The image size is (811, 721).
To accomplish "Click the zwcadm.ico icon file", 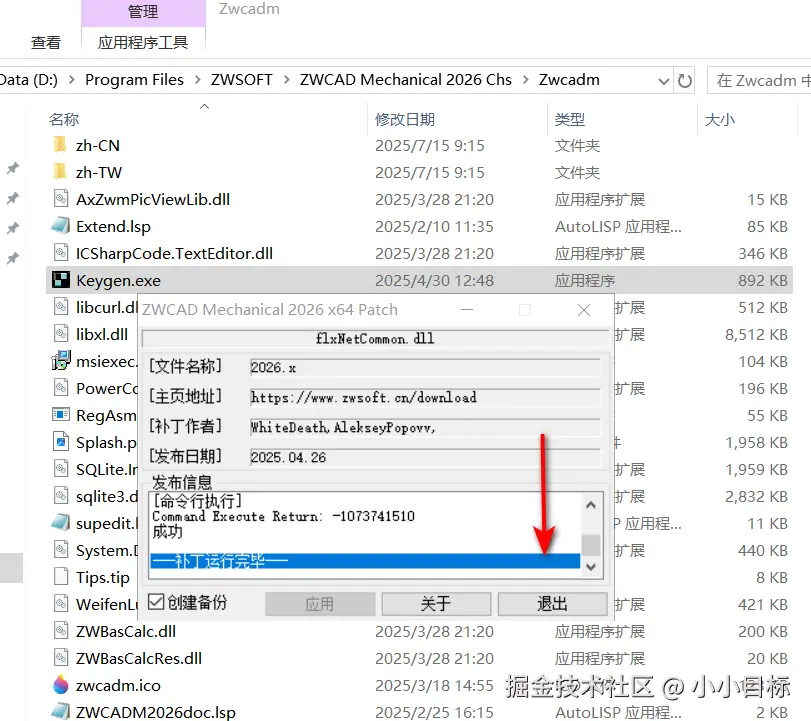I will [x=61, y=684].
